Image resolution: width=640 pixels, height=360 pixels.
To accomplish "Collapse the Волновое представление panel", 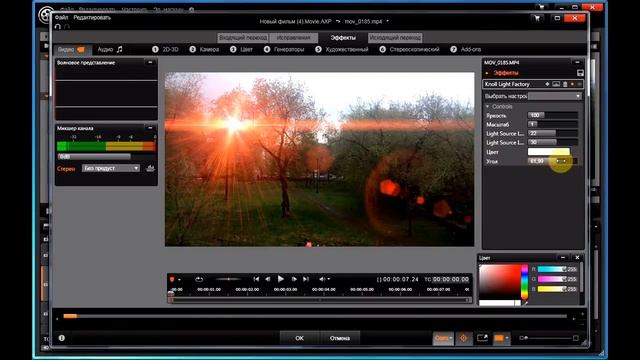I will (150, 62).
